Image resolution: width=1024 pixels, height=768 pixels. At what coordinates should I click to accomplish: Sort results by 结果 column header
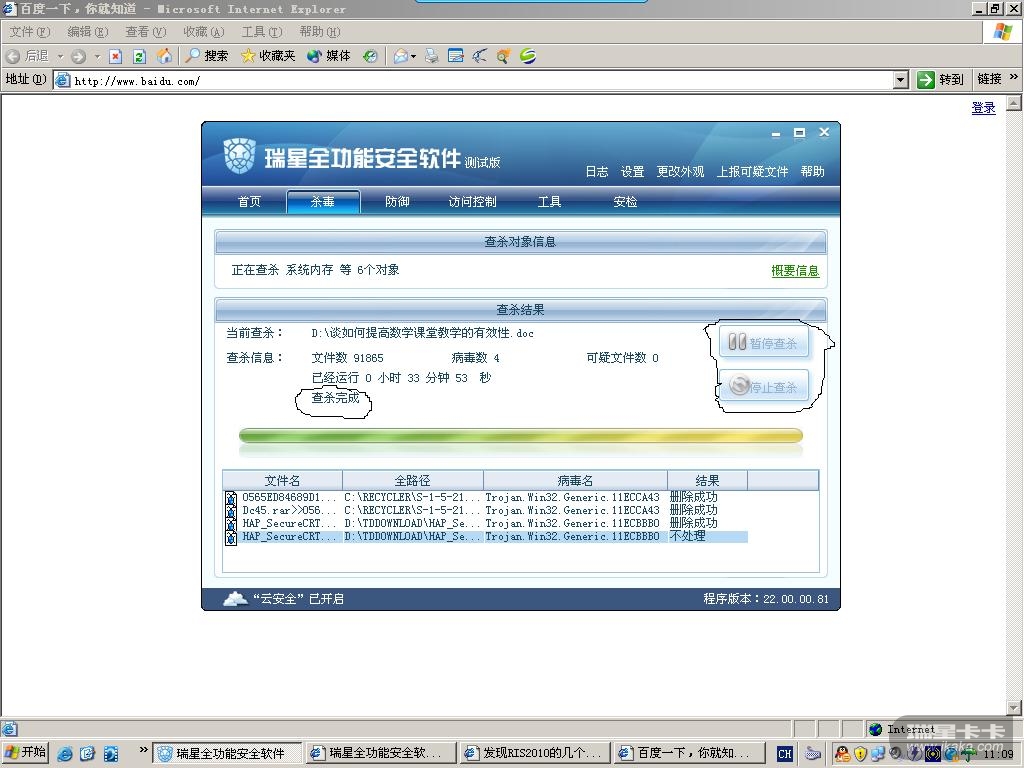[x=707, y=481]
